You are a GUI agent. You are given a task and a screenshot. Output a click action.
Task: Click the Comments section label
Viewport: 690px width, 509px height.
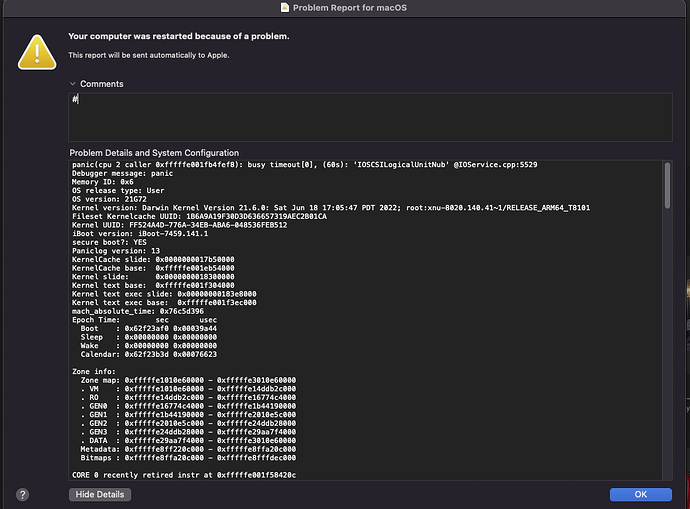click(x=101, y=84)
